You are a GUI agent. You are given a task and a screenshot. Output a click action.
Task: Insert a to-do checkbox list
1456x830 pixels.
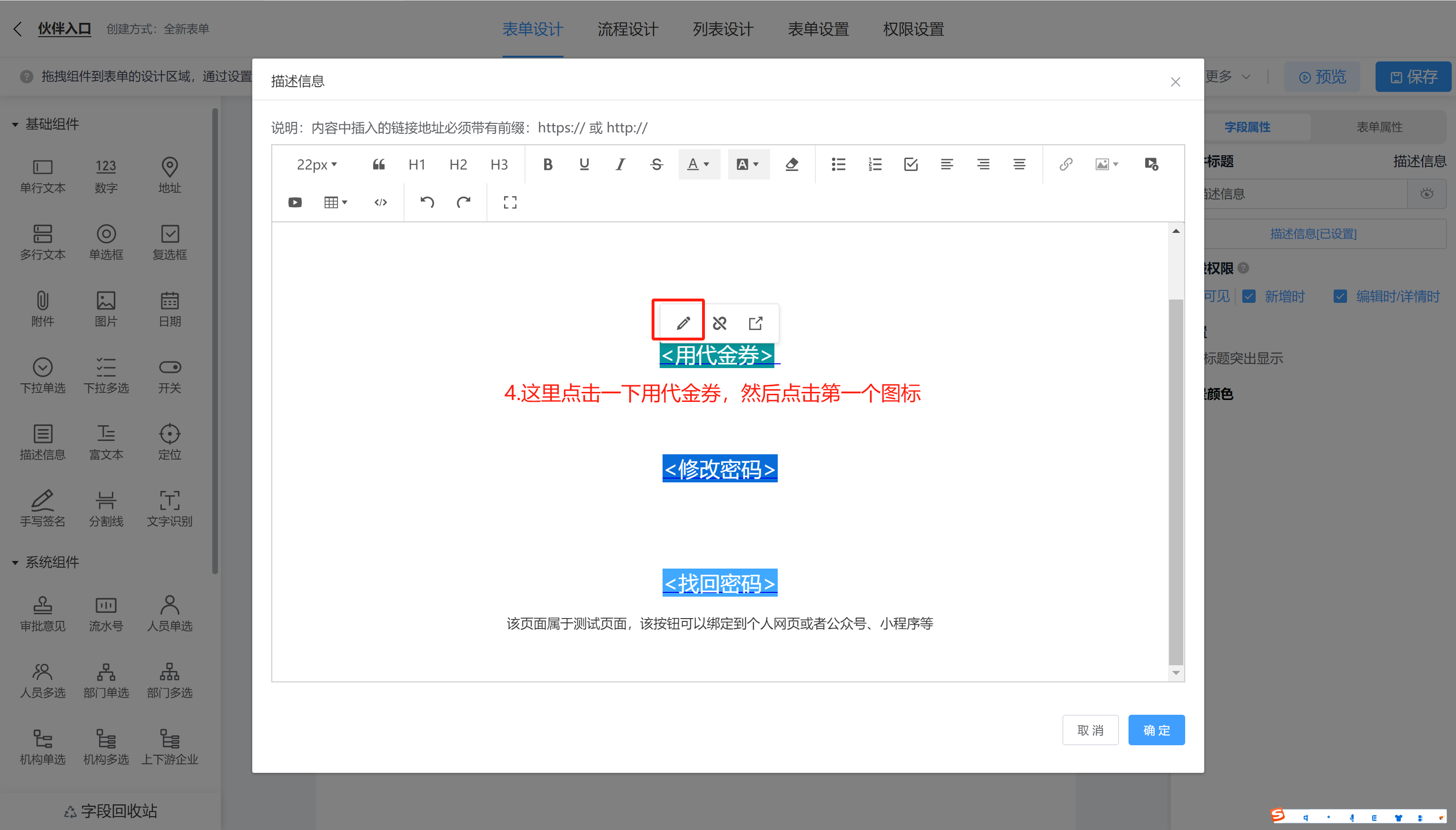(x=910, y=164)
